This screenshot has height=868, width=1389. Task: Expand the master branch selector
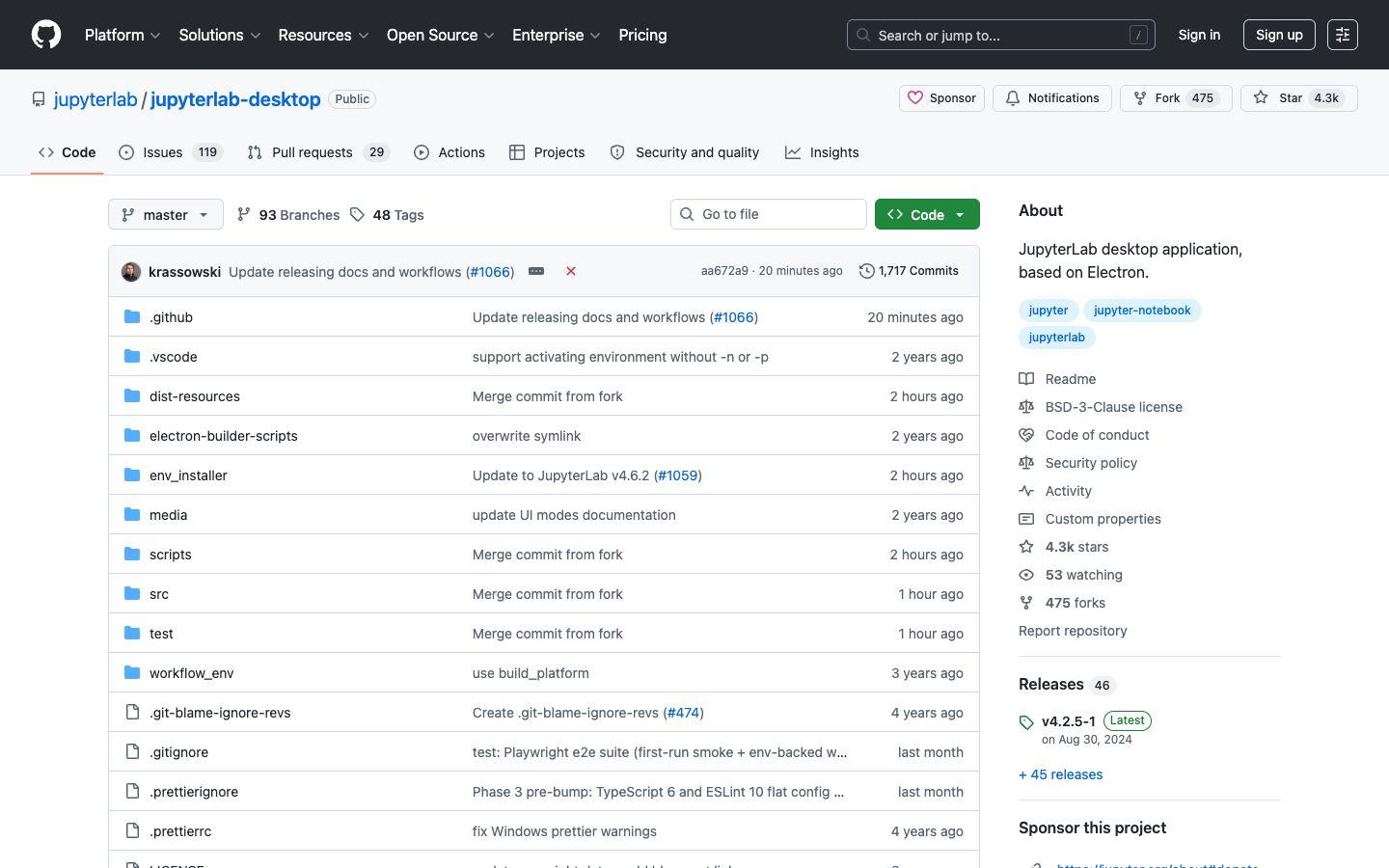pos(166,214)
